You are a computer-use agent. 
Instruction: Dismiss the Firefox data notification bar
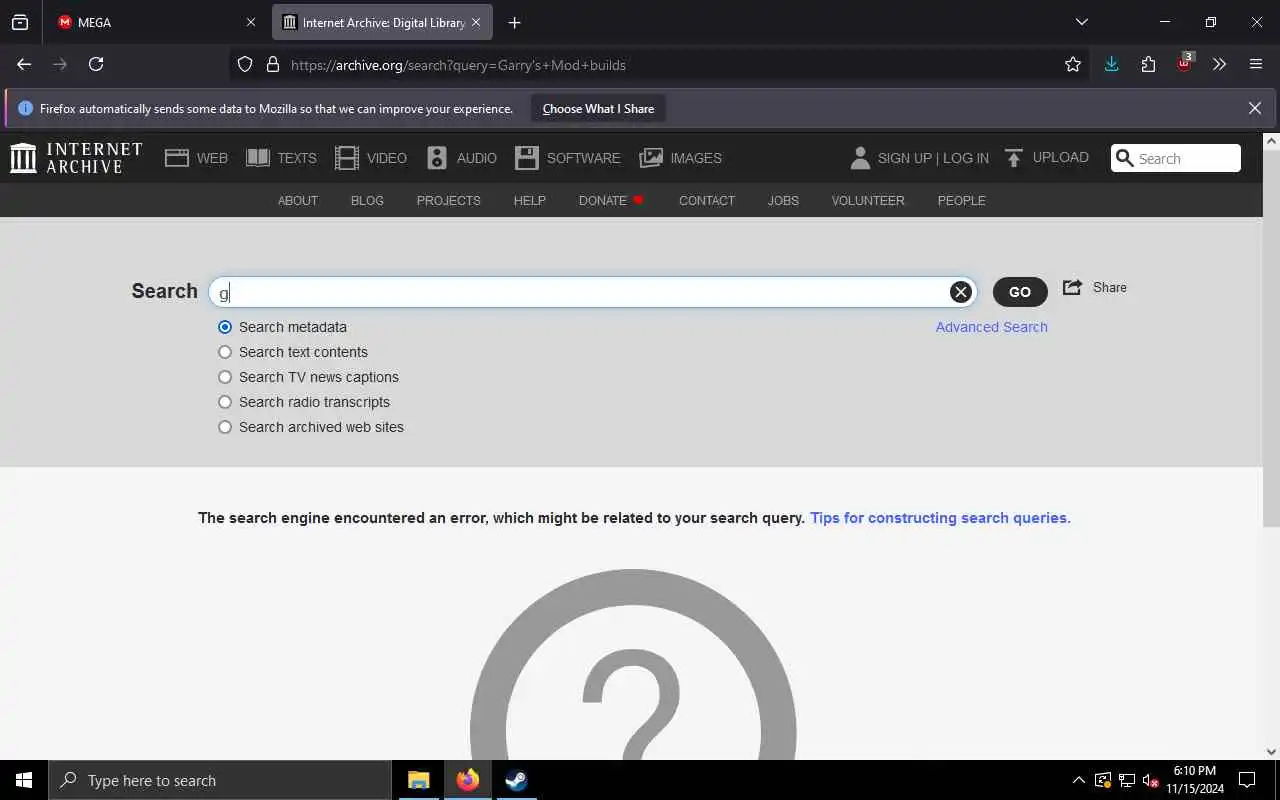tap(1255, 108)
